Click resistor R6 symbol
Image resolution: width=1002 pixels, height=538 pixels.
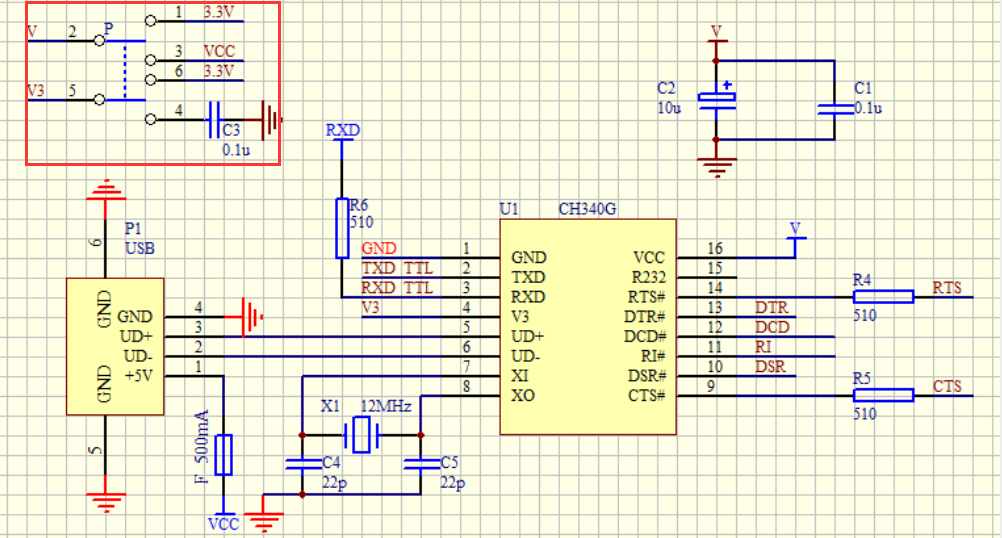tap(342, 228)
